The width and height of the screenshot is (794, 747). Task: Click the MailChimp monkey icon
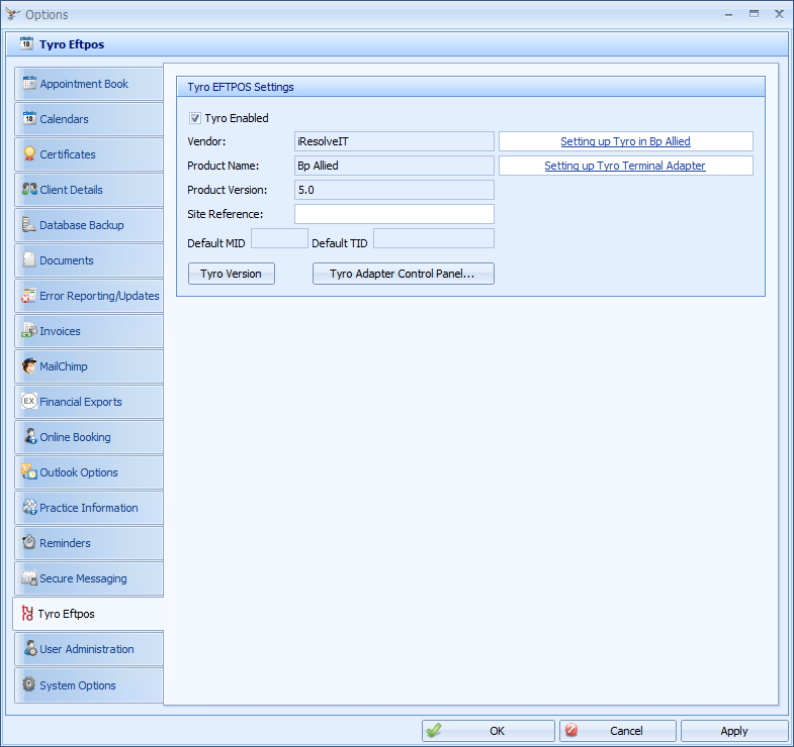(x=29, y=366)
